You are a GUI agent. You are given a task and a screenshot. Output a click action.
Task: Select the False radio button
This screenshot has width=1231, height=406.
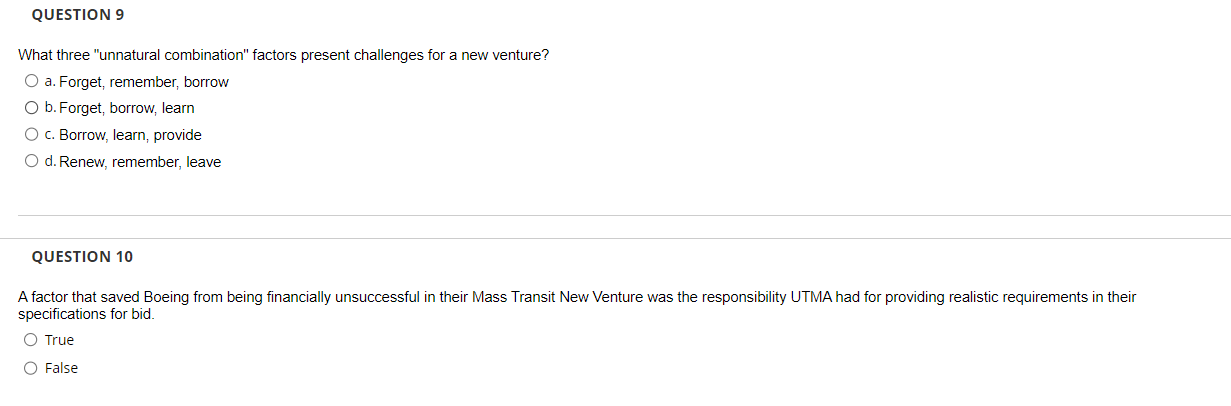click(32, 368)
